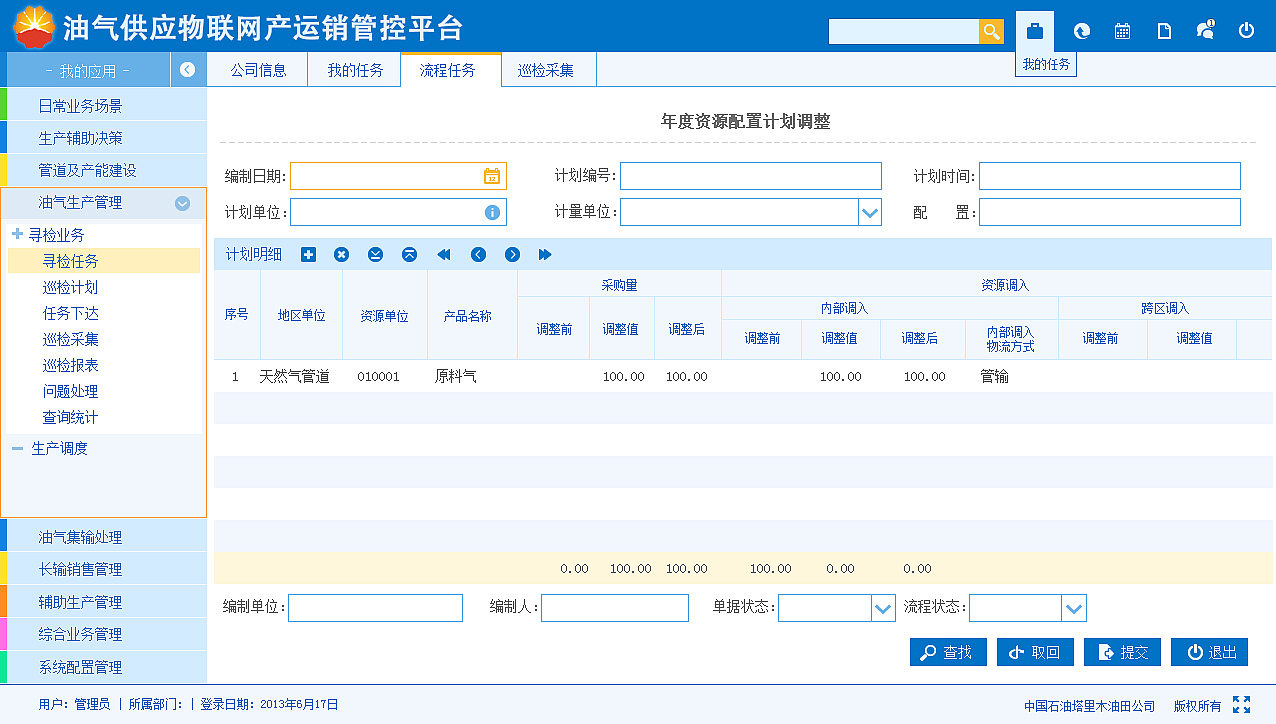This screenshot has width=1276, height=724.
Task: Open 长输销售管理 sidebar menu
Action: [x=104, y=569]
